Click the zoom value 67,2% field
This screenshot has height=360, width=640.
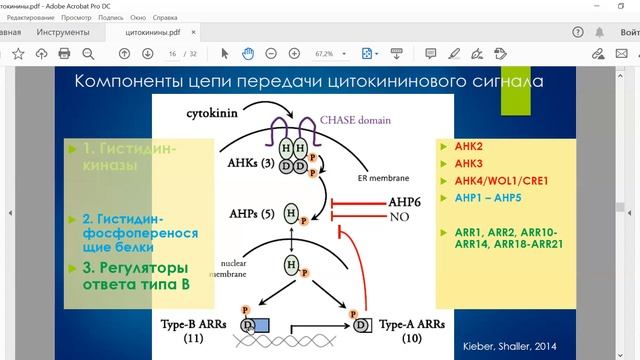pos(324,54)
